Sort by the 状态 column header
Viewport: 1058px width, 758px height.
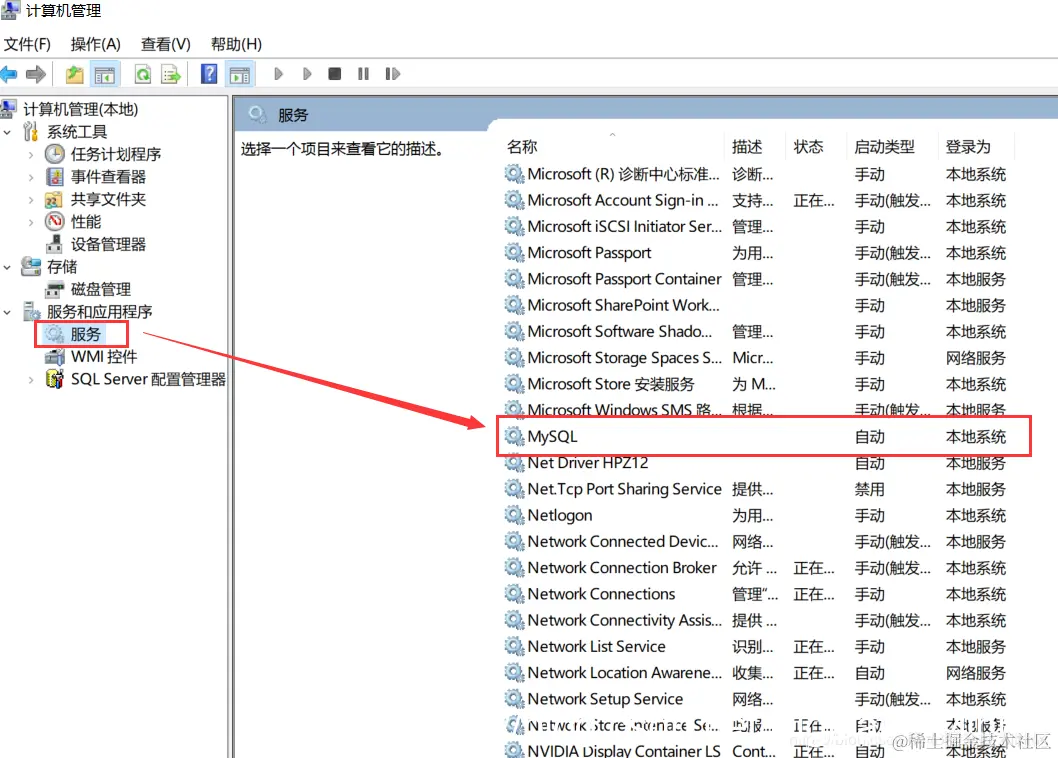808,146
